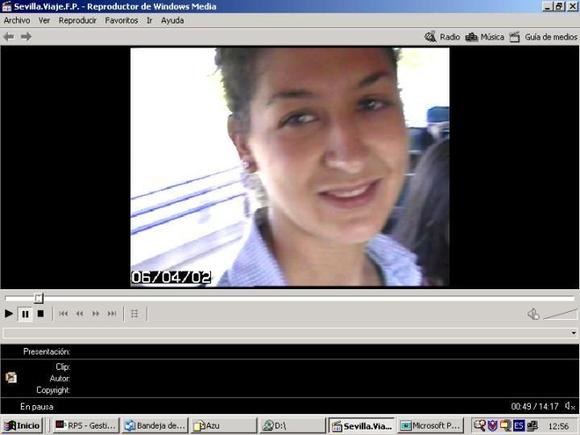Open the Favoritos menu

coord(121,20)
